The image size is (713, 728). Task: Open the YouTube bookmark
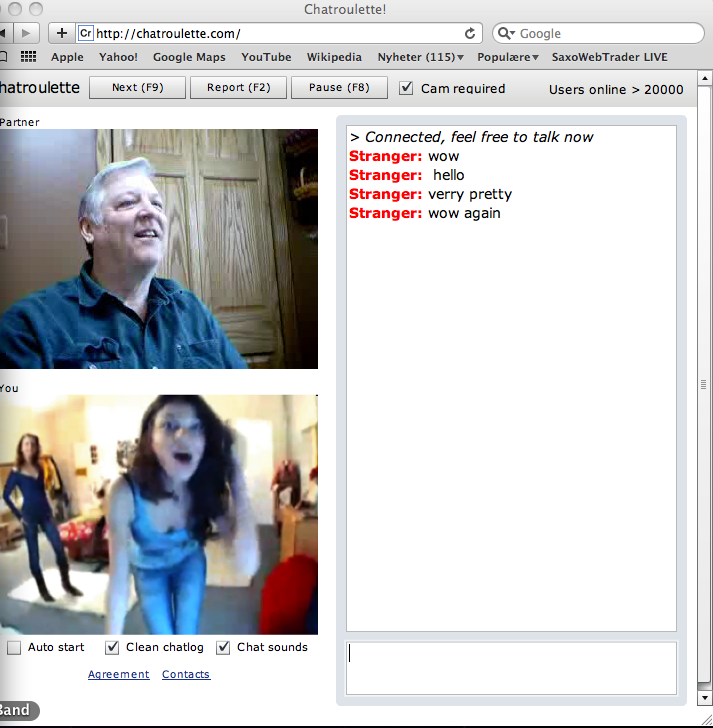(x=266, y=57)
